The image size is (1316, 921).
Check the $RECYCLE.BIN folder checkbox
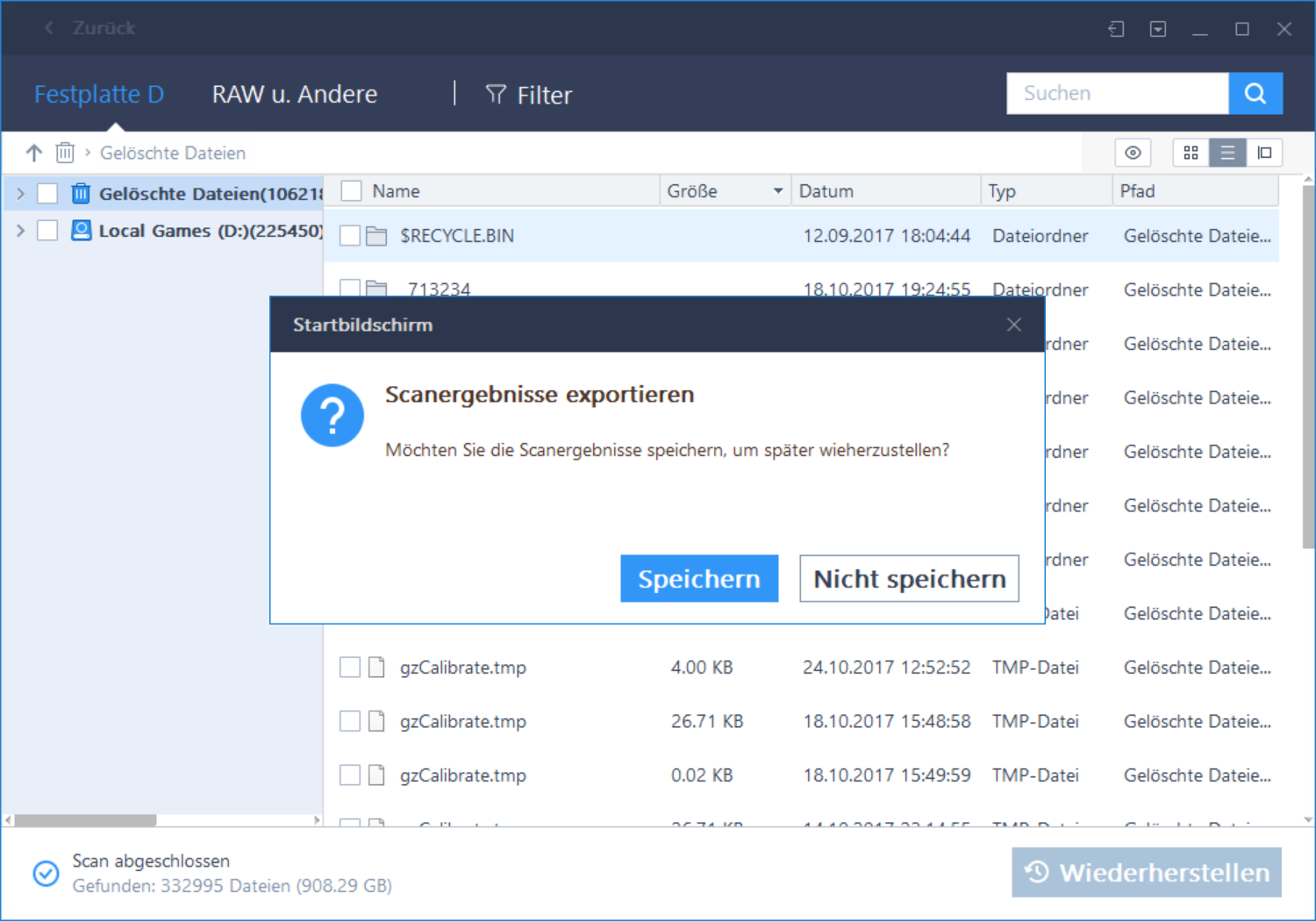click(350, 236)
